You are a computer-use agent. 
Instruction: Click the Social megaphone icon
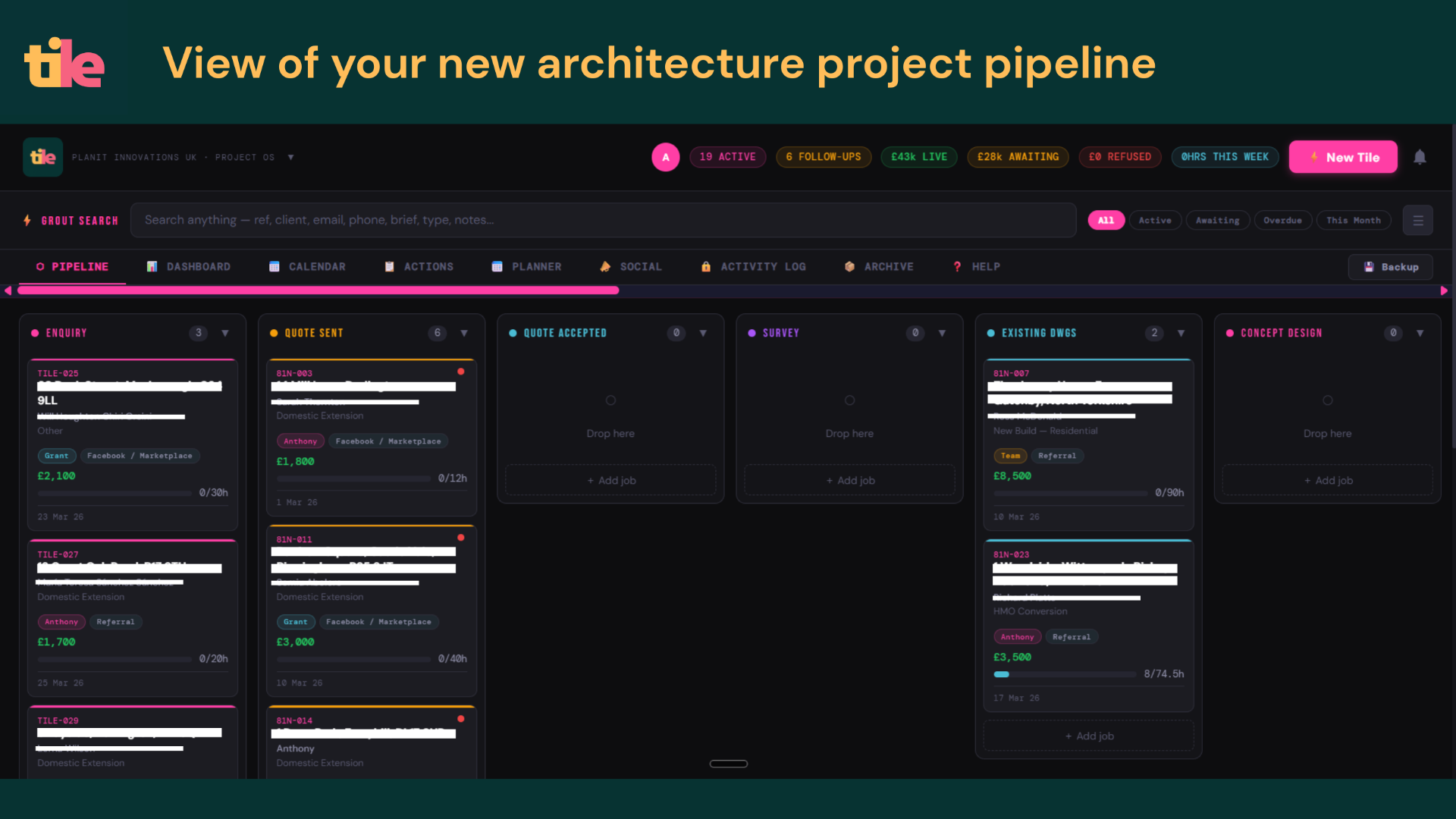pyautogui.click(x=605, y=267)
